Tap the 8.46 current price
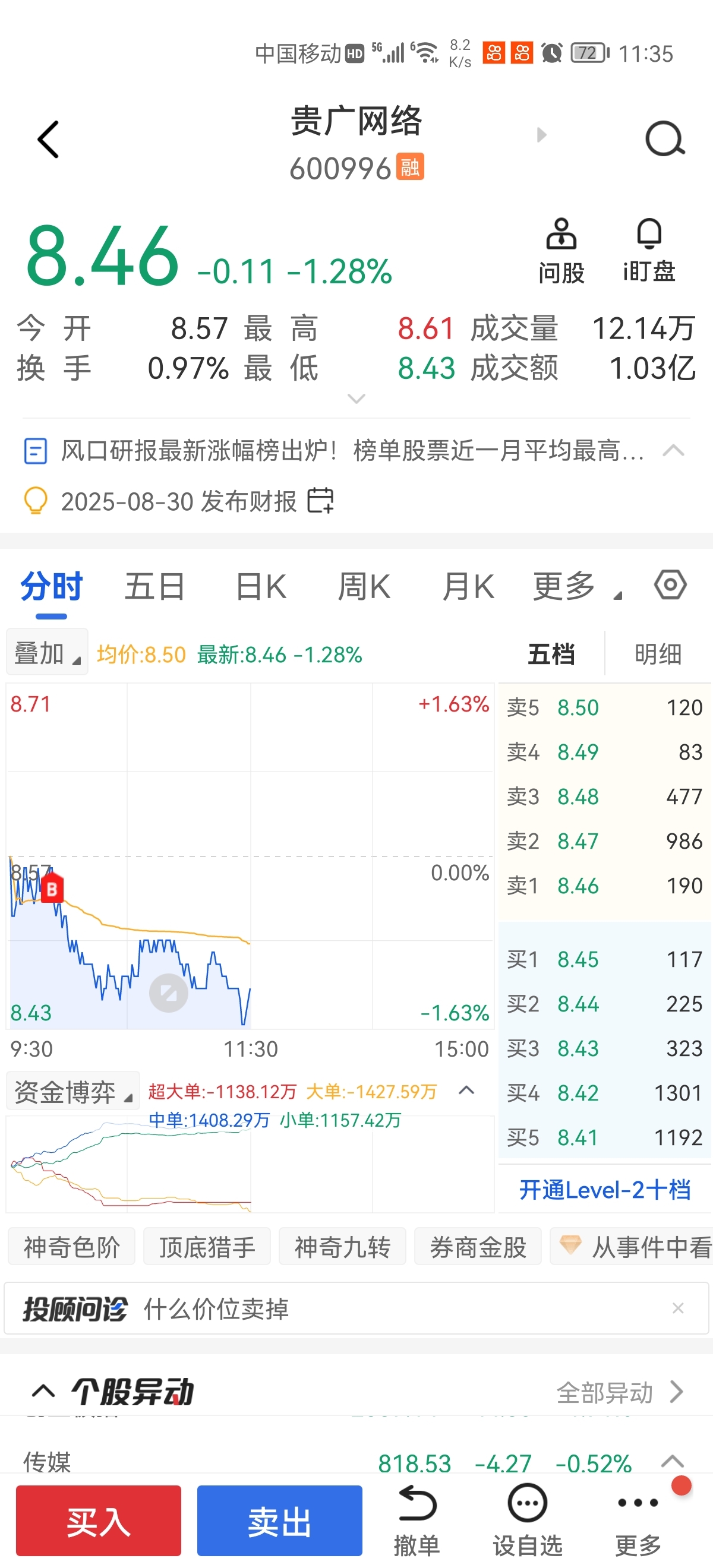 click(102, 255)
